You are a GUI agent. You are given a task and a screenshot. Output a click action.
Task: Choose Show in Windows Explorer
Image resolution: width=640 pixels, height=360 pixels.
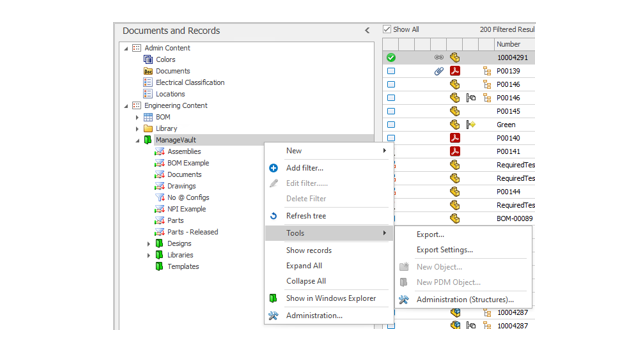(331, 298)
